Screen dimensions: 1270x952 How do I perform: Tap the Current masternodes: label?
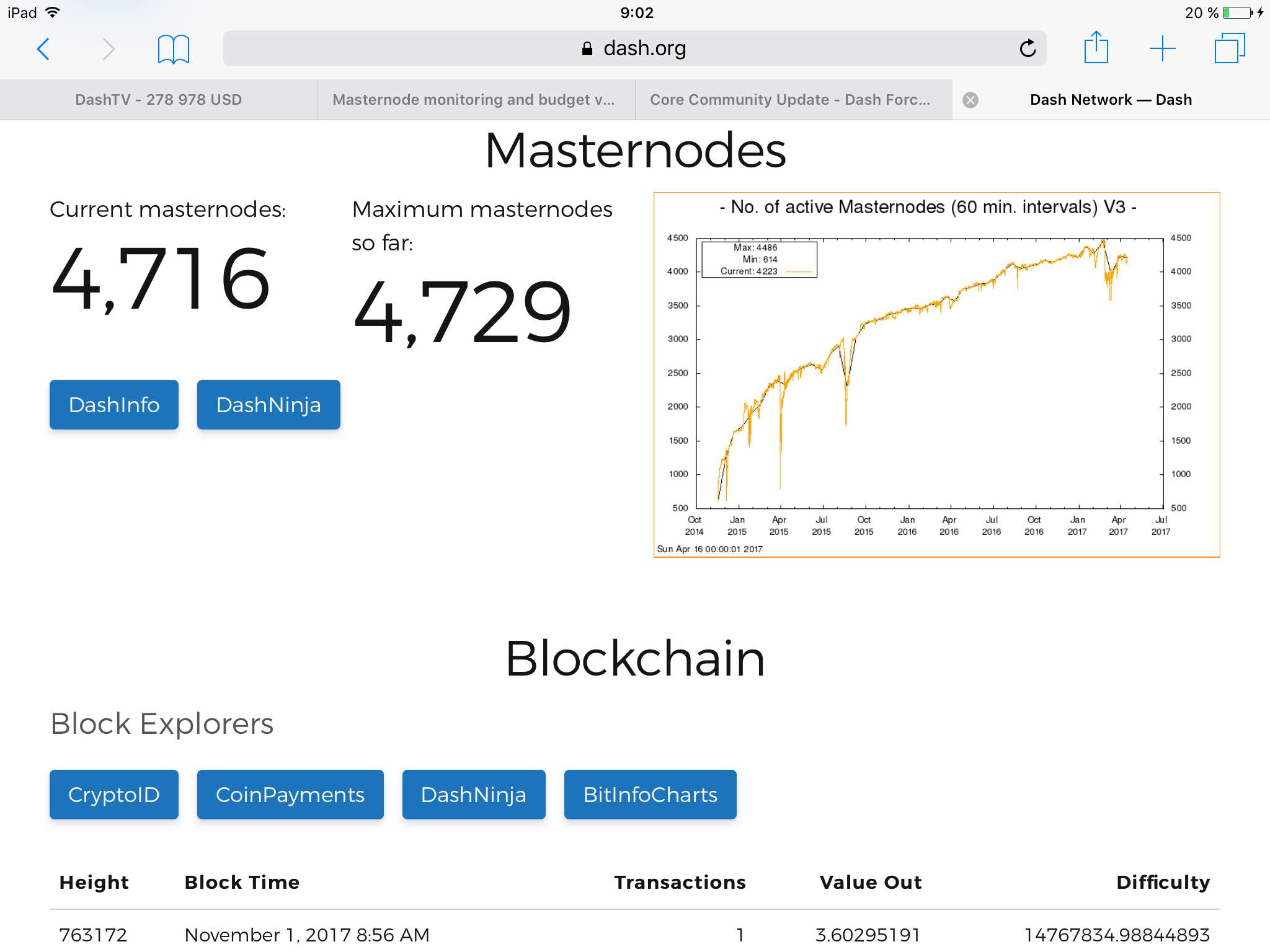167,209
